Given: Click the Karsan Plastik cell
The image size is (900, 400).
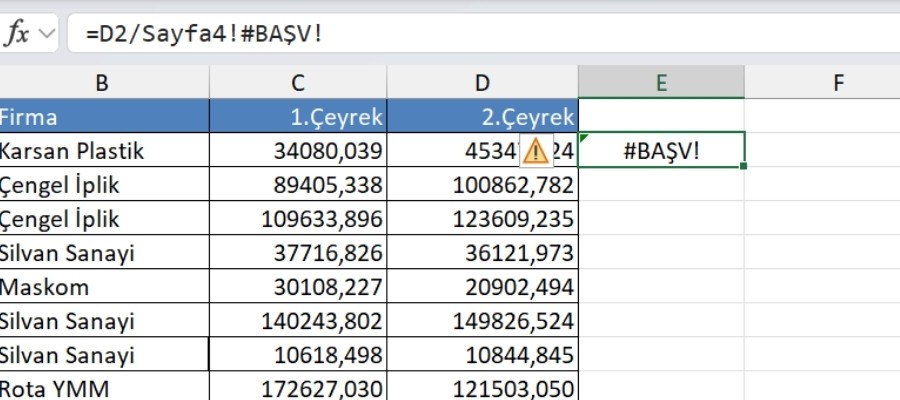Looking at the screenshot, I should tap(104, 151).
